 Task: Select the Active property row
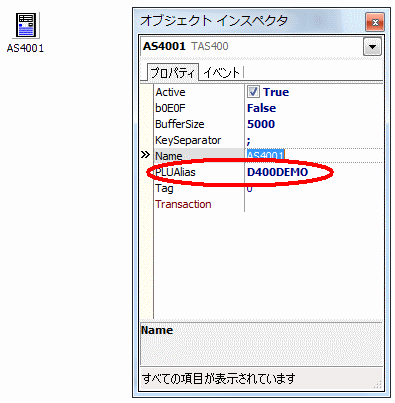click(x=268, y=92)
